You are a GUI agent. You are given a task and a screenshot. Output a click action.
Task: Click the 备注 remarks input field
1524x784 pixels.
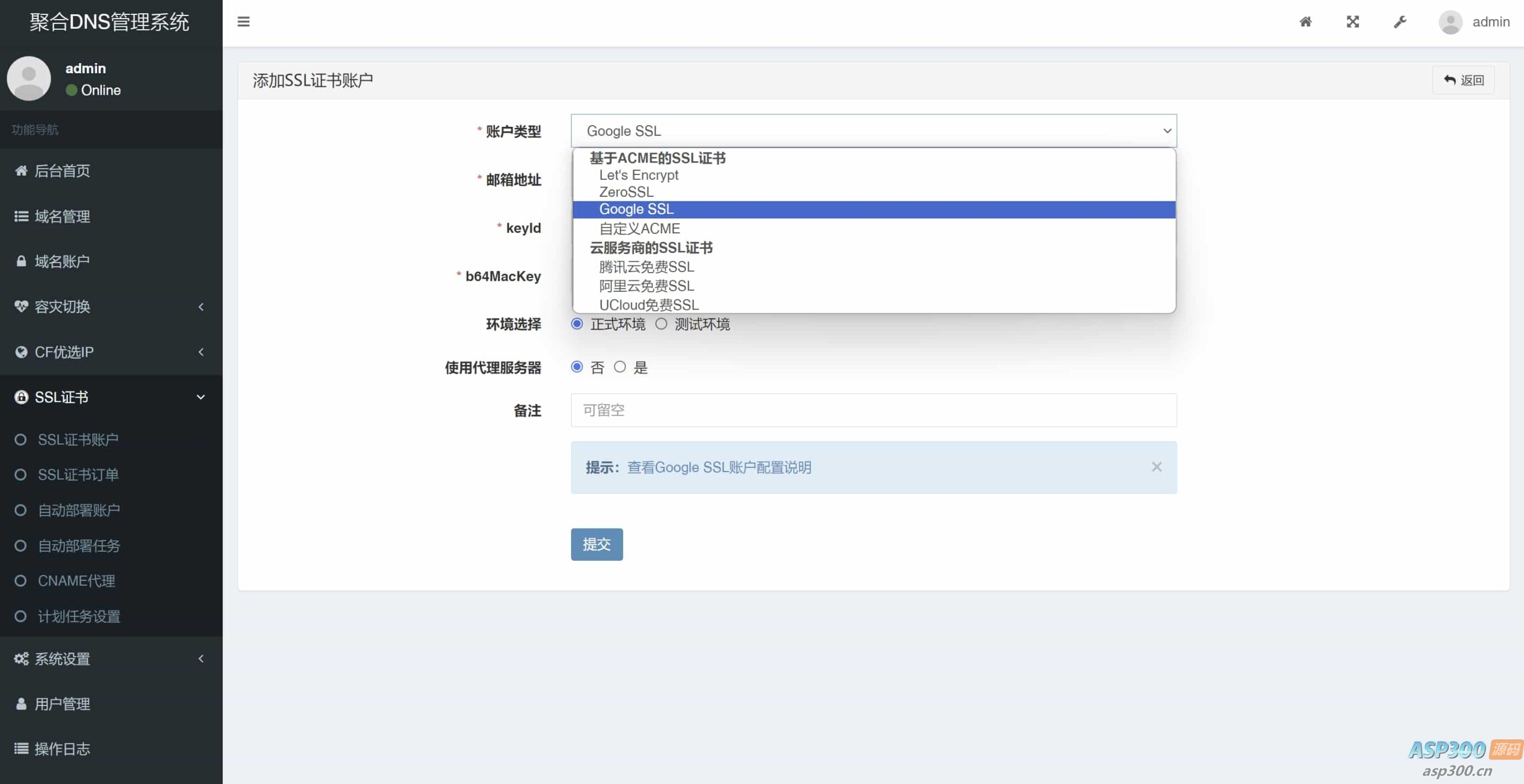point(873,410)
